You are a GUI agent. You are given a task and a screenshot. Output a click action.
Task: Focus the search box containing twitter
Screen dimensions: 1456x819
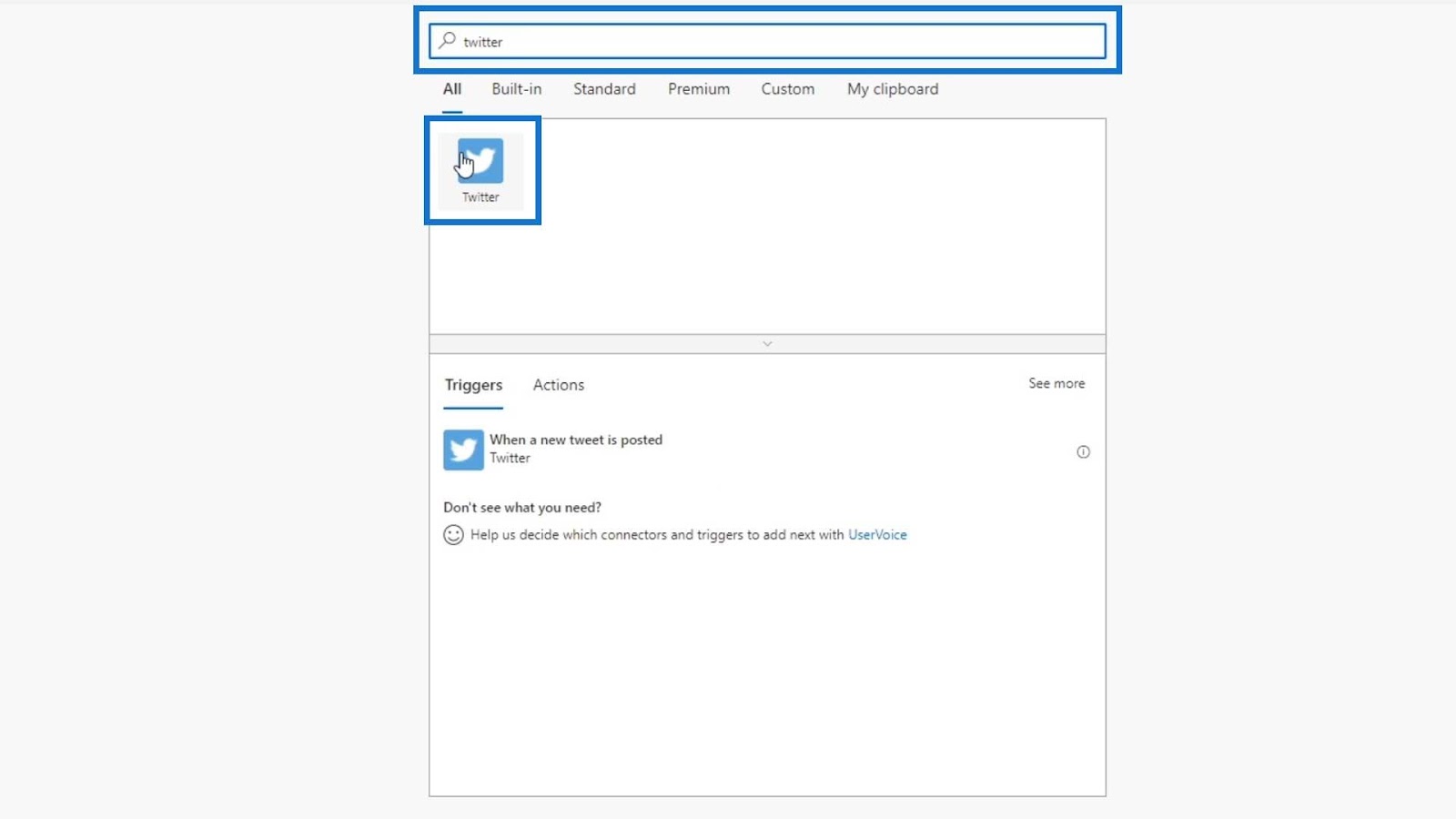767,41
